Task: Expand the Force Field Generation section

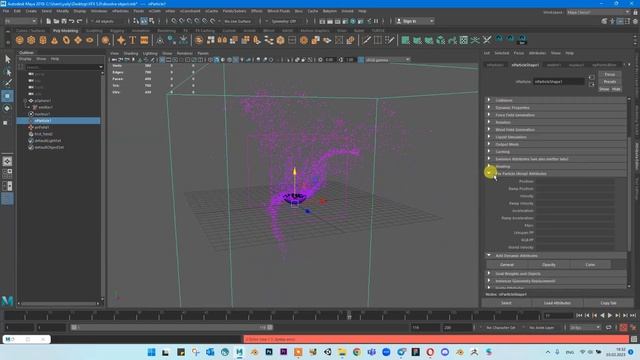Action: 557,115
